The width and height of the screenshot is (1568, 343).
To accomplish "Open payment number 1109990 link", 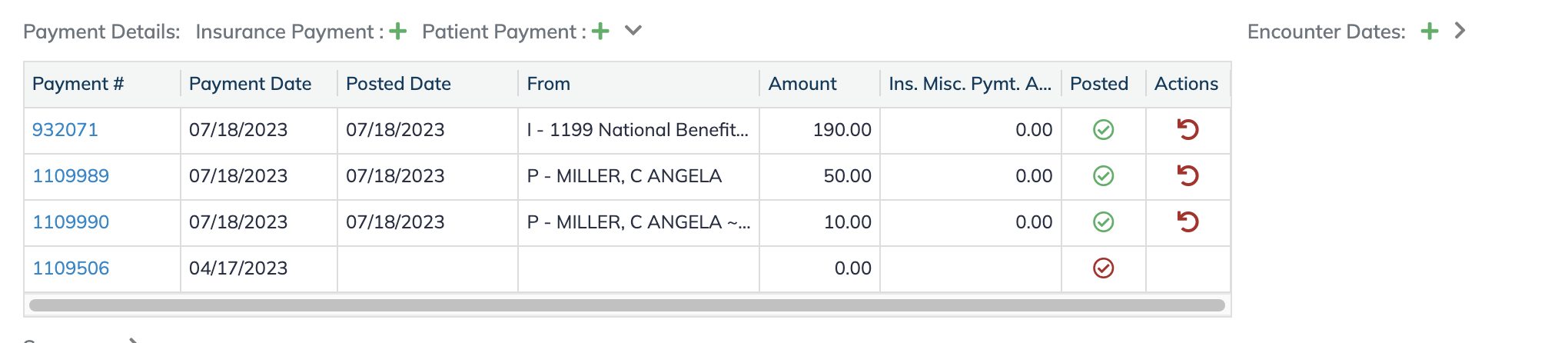I will click(71, 222).
